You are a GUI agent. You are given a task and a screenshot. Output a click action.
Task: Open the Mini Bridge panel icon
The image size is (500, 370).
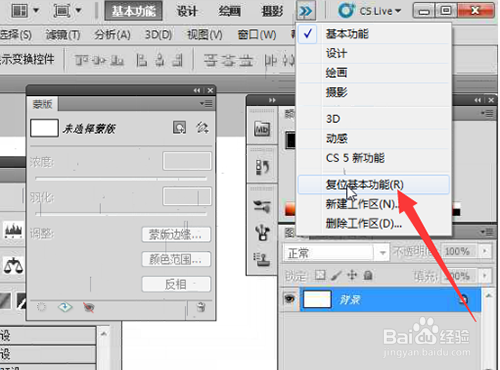(x=262, y=129)
